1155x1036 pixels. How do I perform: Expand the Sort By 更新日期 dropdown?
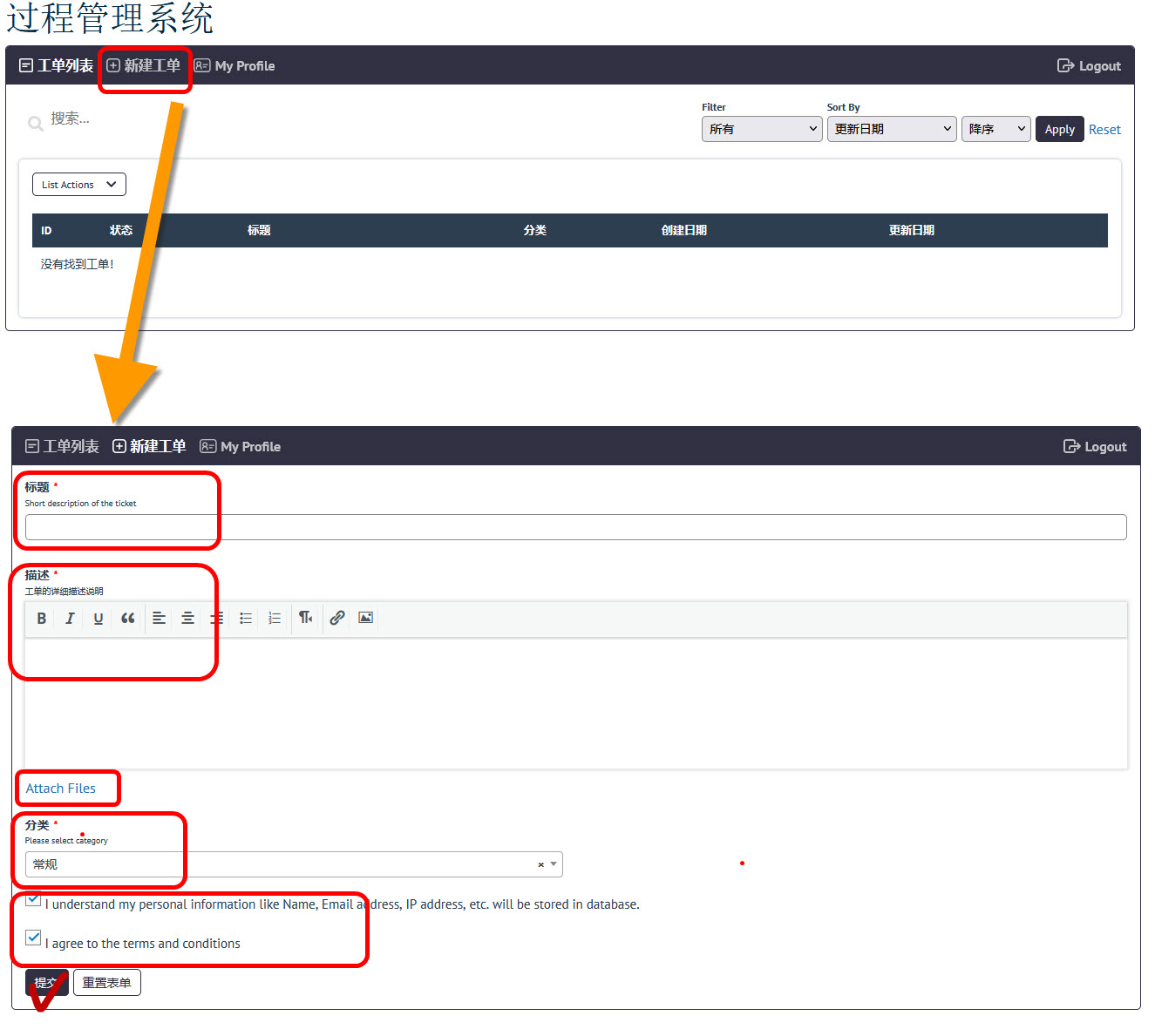pos(891,129)
